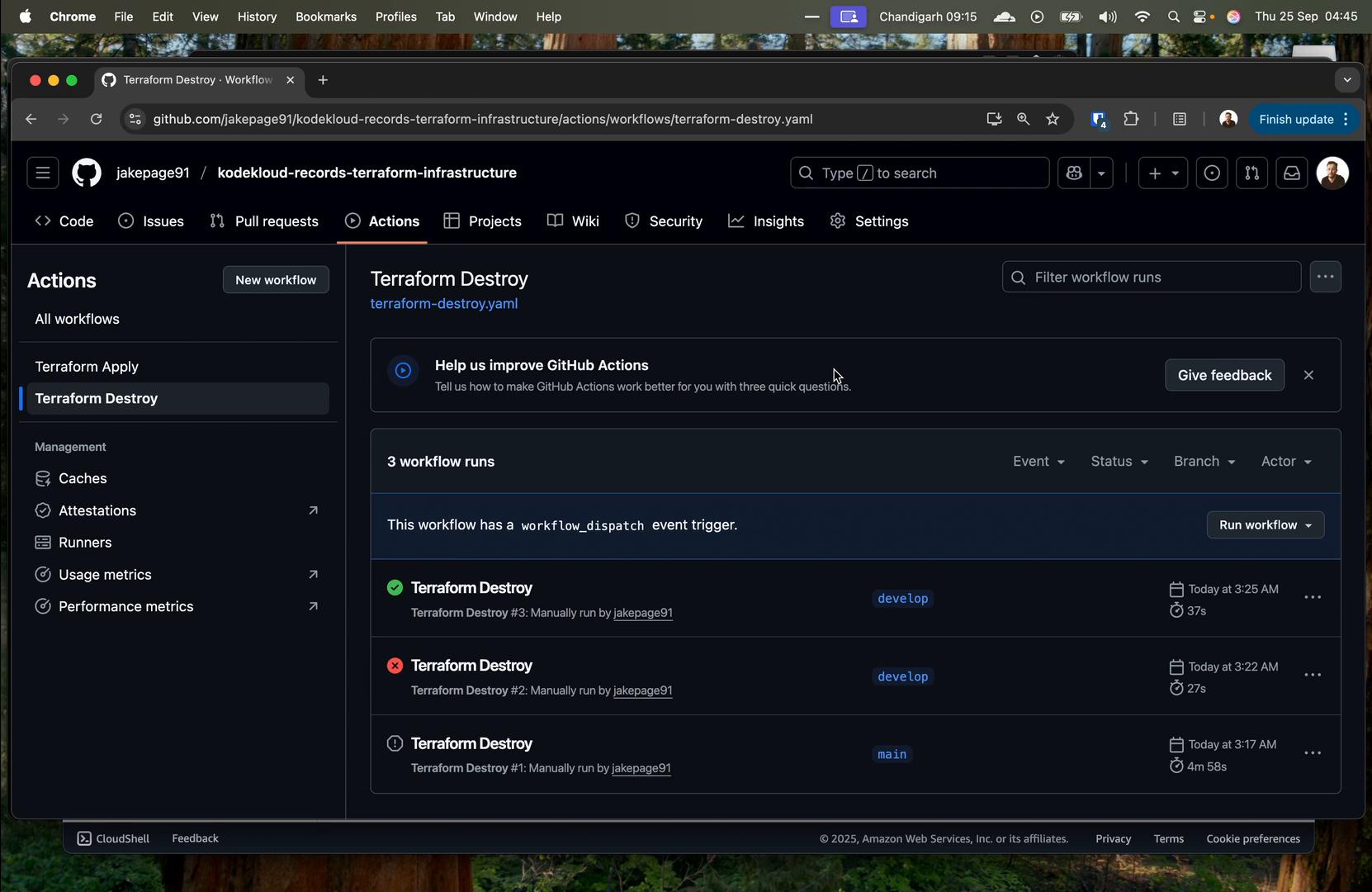Open the issues icon in header

[1212, 173]
